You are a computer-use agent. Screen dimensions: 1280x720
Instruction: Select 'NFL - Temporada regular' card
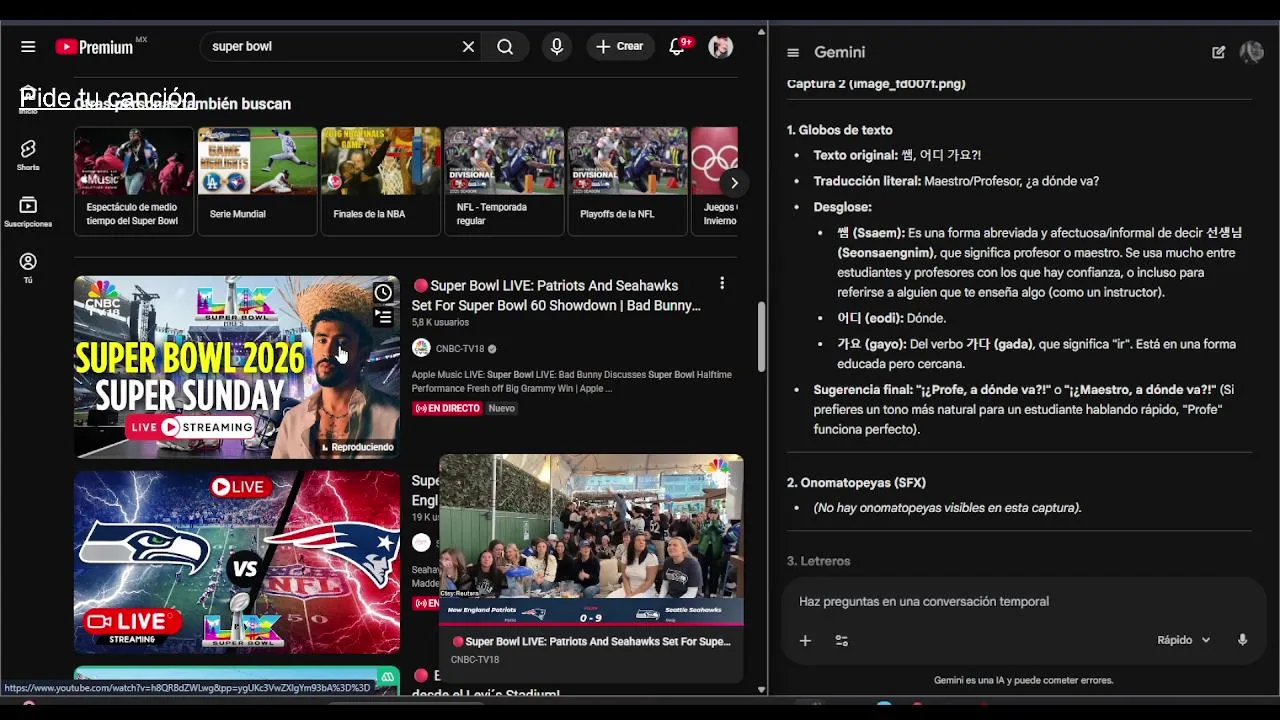coord(504,181)
